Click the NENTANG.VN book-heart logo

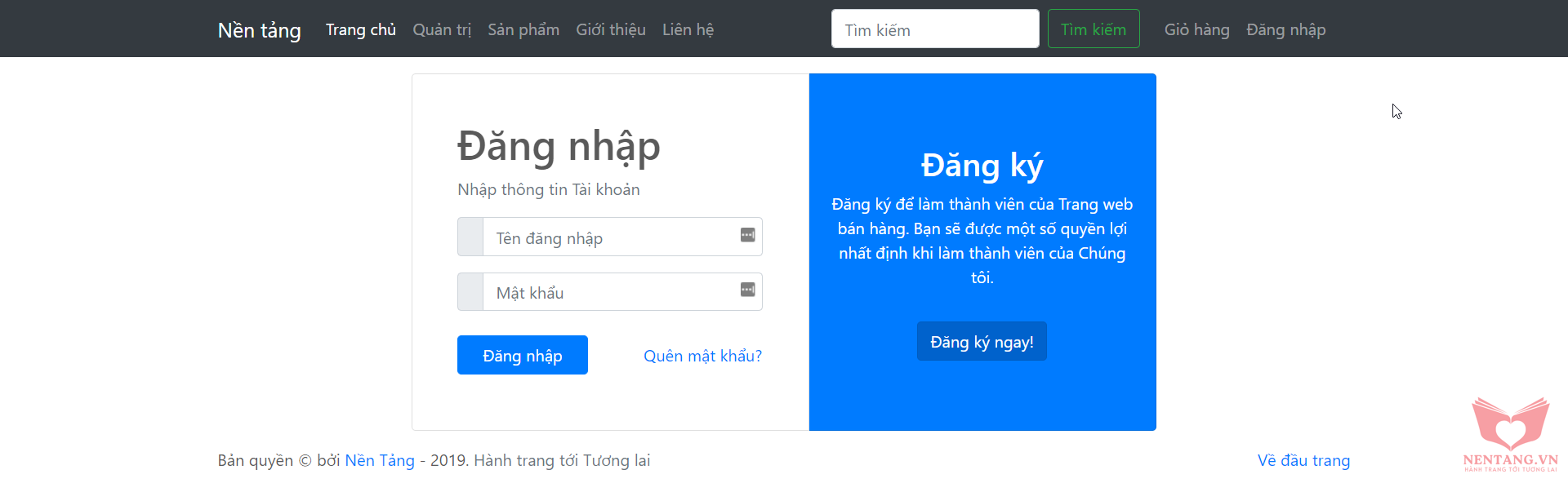[1510, 433]
